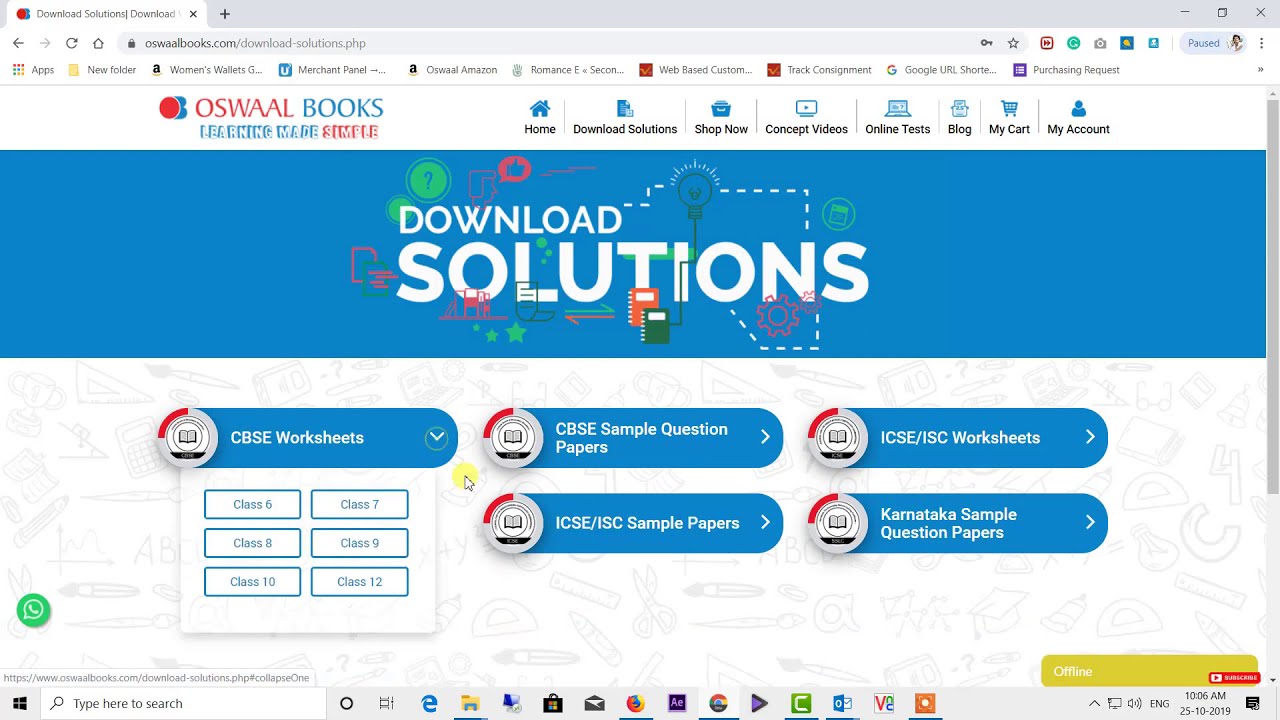
Task: Open Google URL Shortener bookmark
Action: (941, 70)
